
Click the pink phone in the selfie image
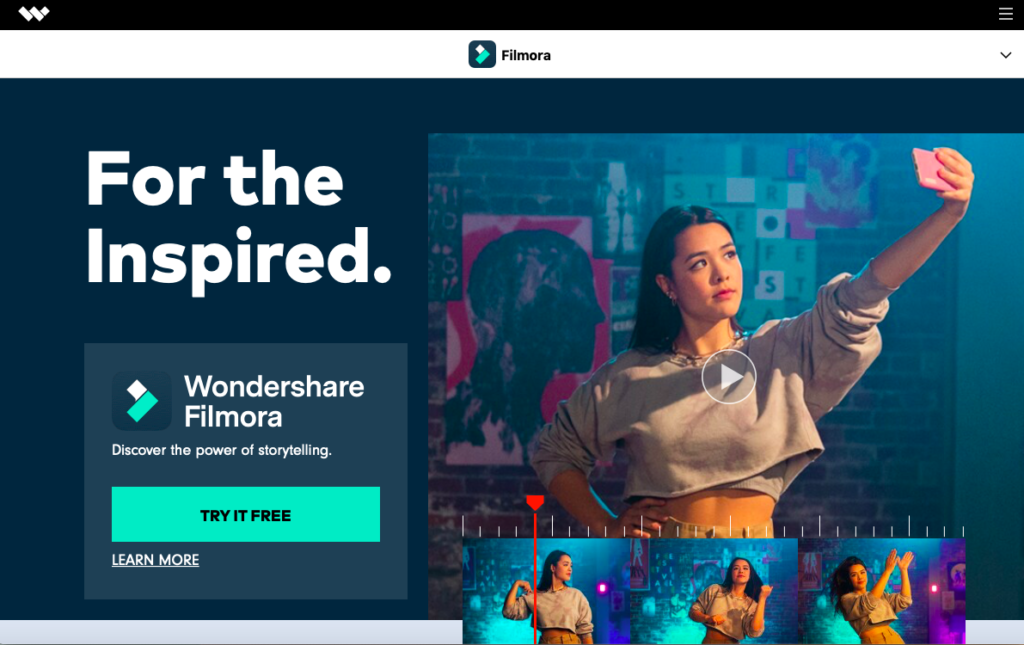[934, 169]
